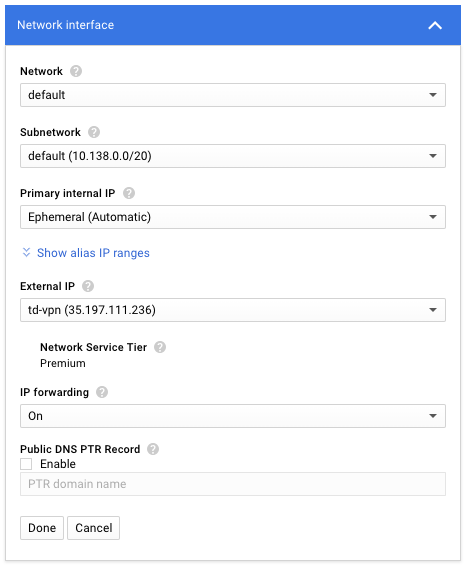The image size is (467, 569).
Task: Change the IP forwarding dropdown set to On
Action: click(233, 416)
